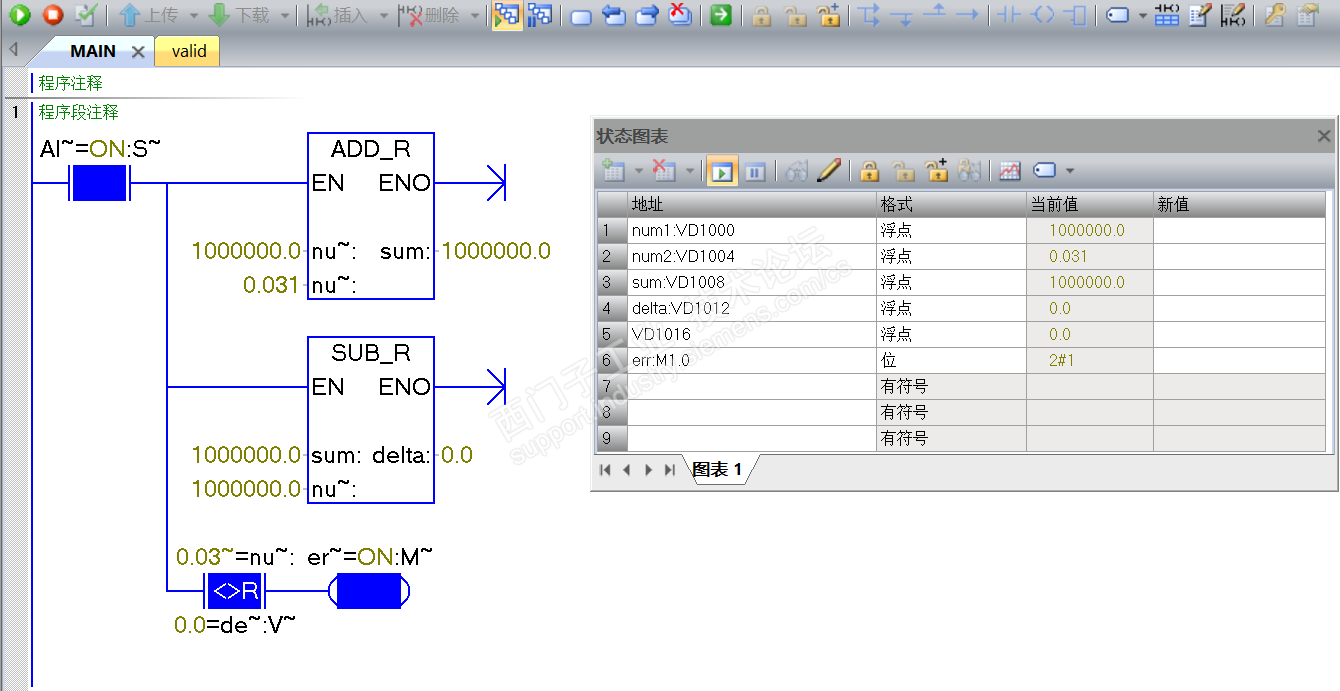Click the green Run PLC button
The width and height of the screenshot is (1340, 691).
coord(20,15)
